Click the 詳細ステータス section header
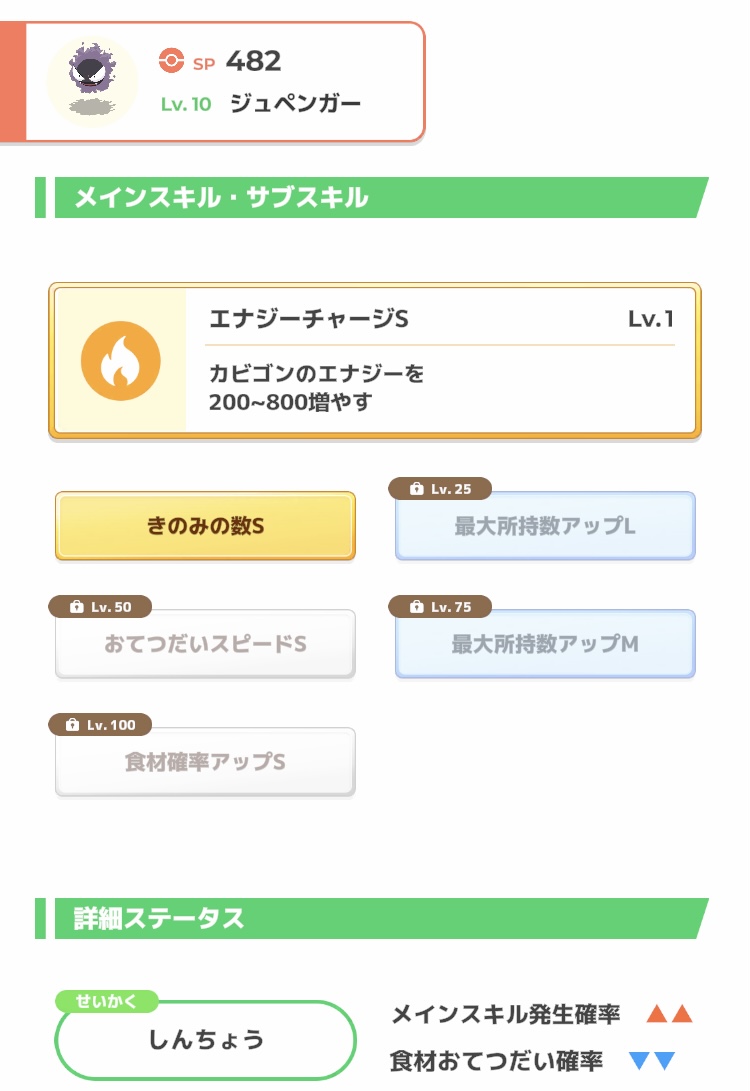The width and height of the screenshot is (750, 1091). point(372,918)
